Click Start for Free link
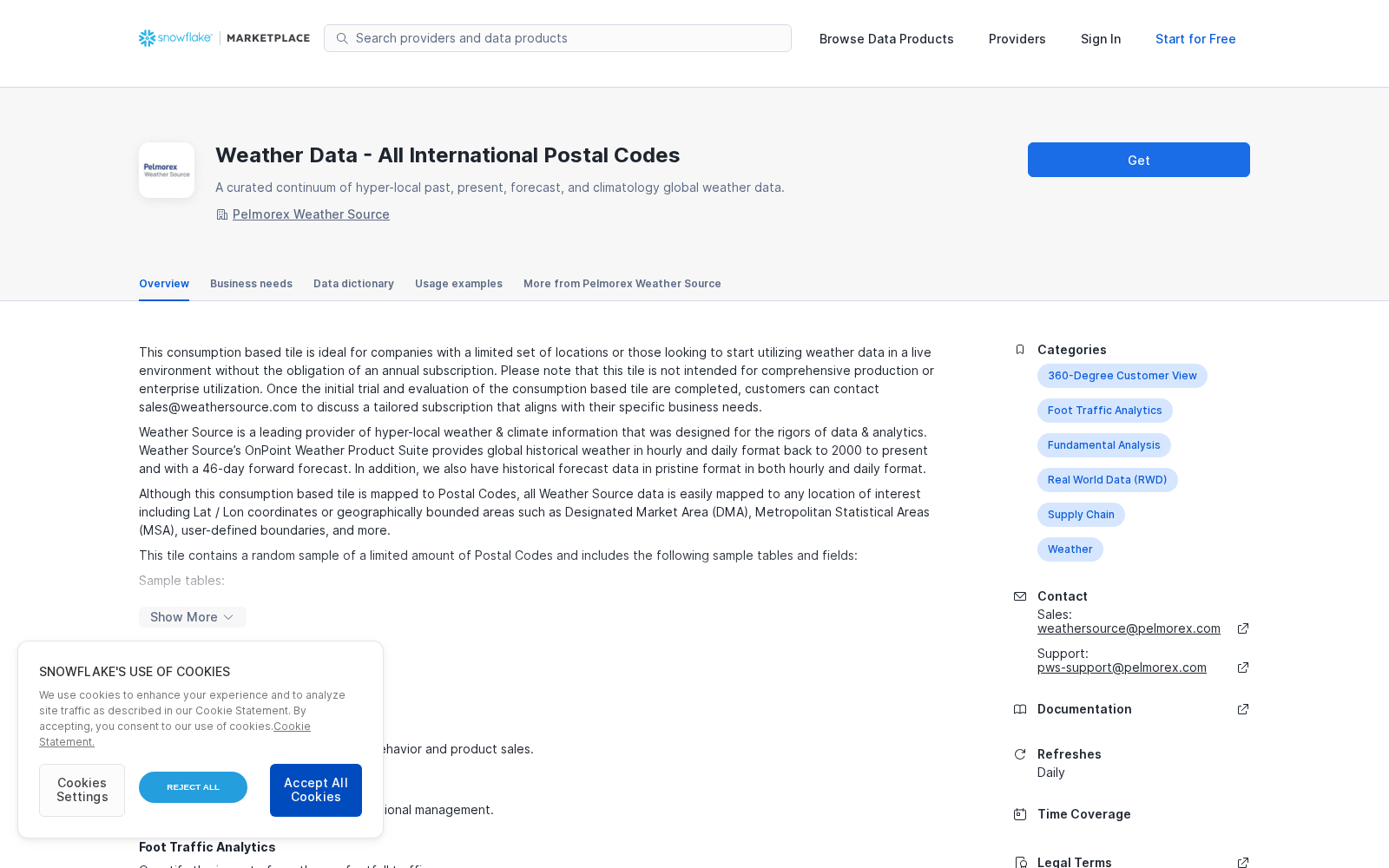Image resolution: width=1389 pixels, height=868 pixels. pyautogui.click(x=1195, y=39)
